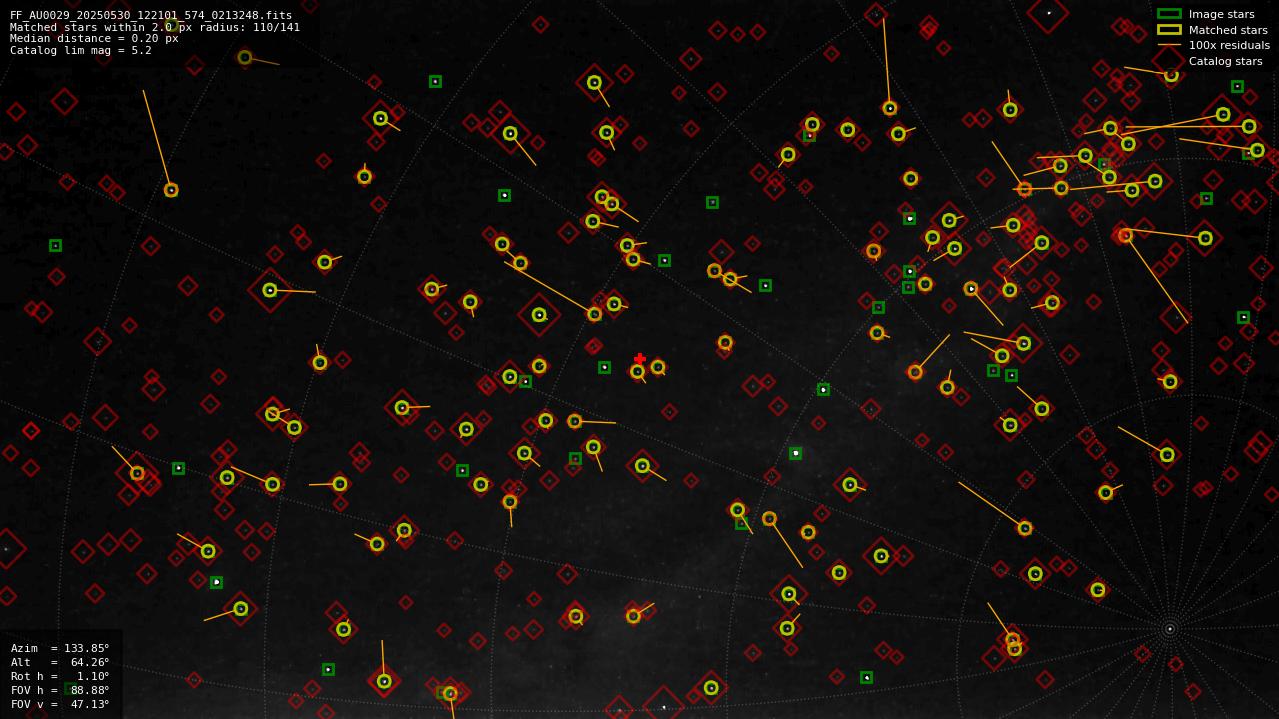Click the "Image stars" legend label

point(1221,14)
